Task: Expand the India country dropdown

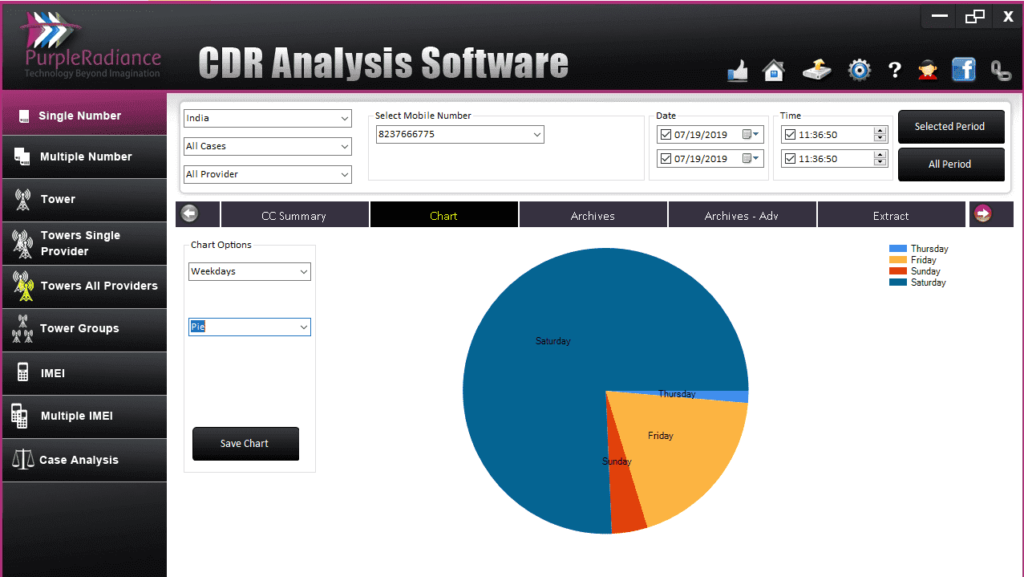Action: [x=345, y=118]
